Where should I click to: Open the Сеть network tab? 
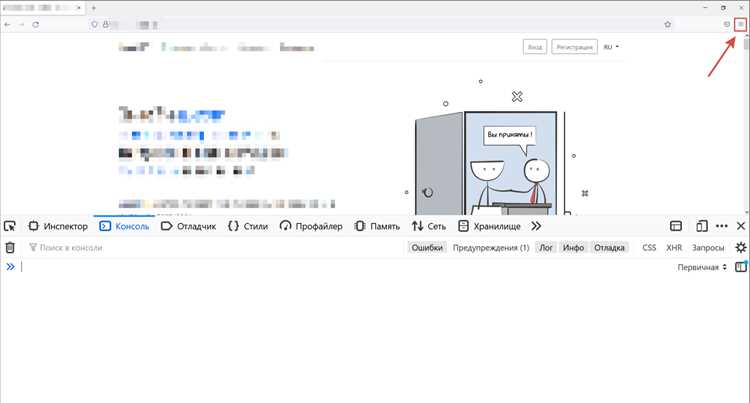coord(429,226)
